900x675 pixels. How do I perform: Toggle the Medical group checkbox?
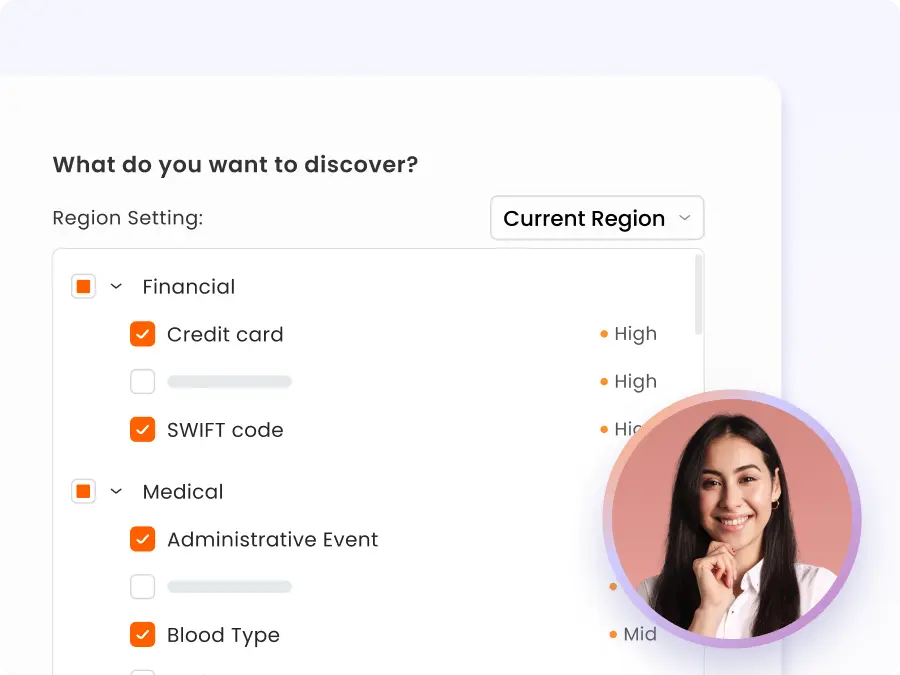pos(83,491)
